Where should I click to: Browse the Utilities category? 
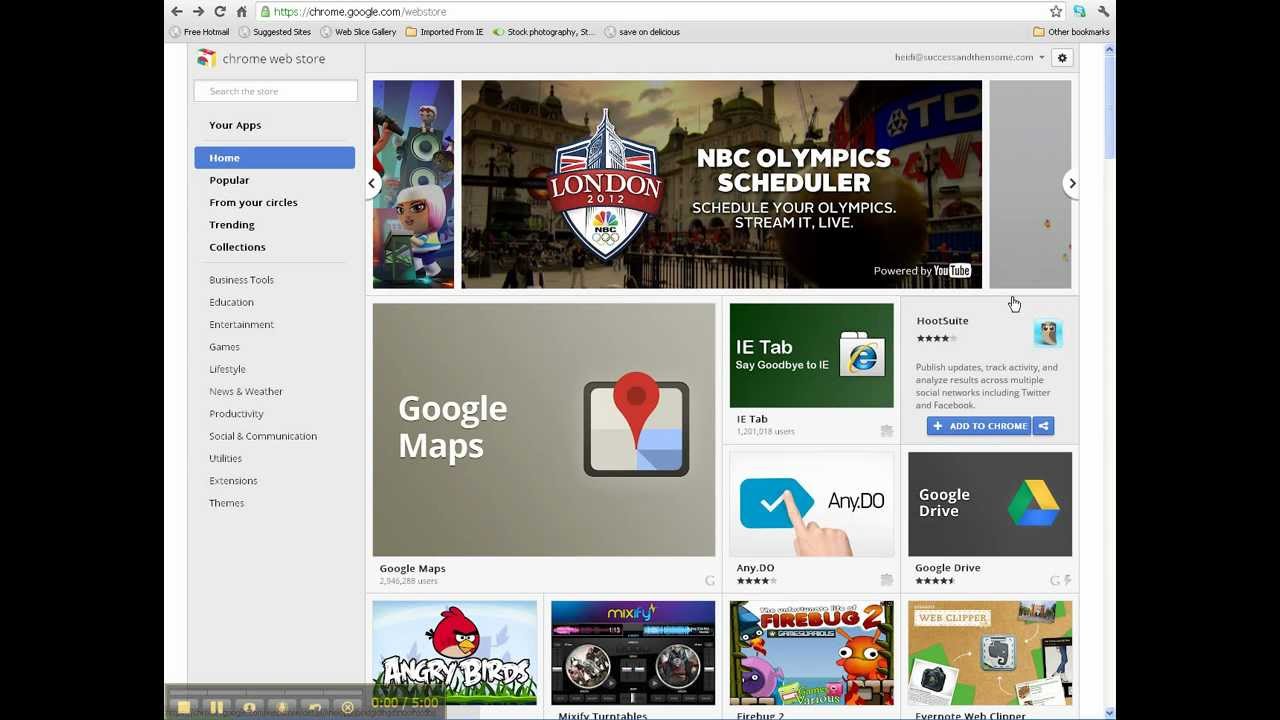225,458
